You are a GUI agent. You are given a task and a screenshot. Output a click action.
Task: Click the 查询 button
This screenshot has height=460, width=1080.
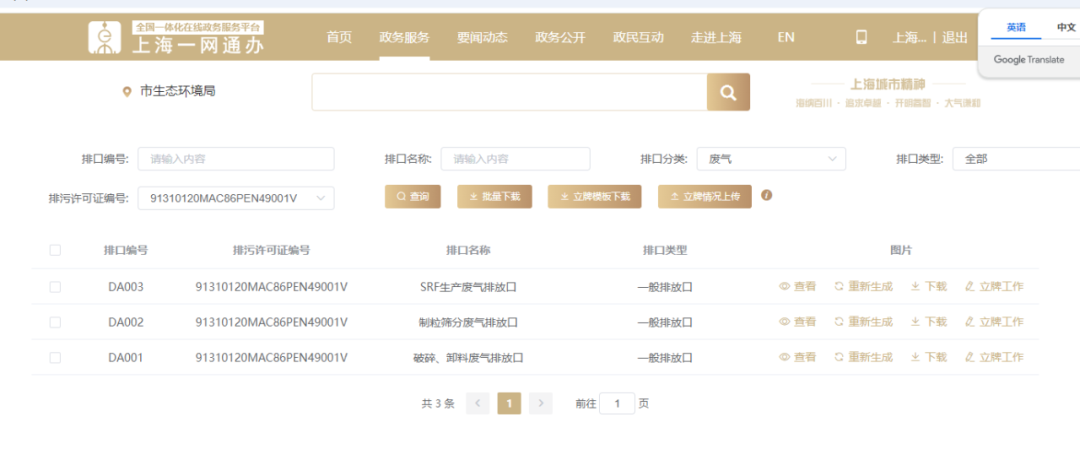pyautogui.click(x=413, y=196)
